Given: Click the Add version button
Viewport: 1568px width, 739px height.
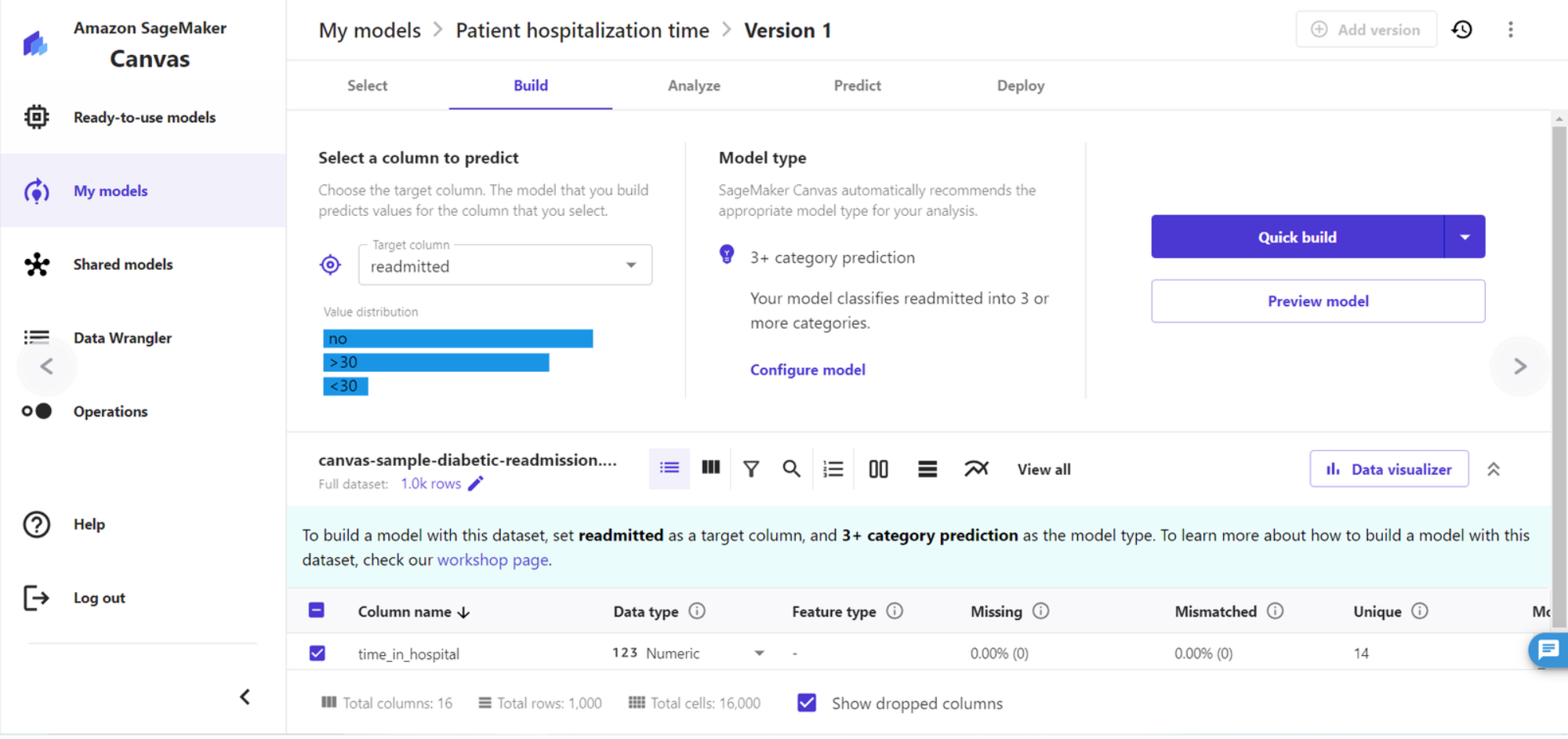Looking at the screenshot, I should [x=1367, y=30].
